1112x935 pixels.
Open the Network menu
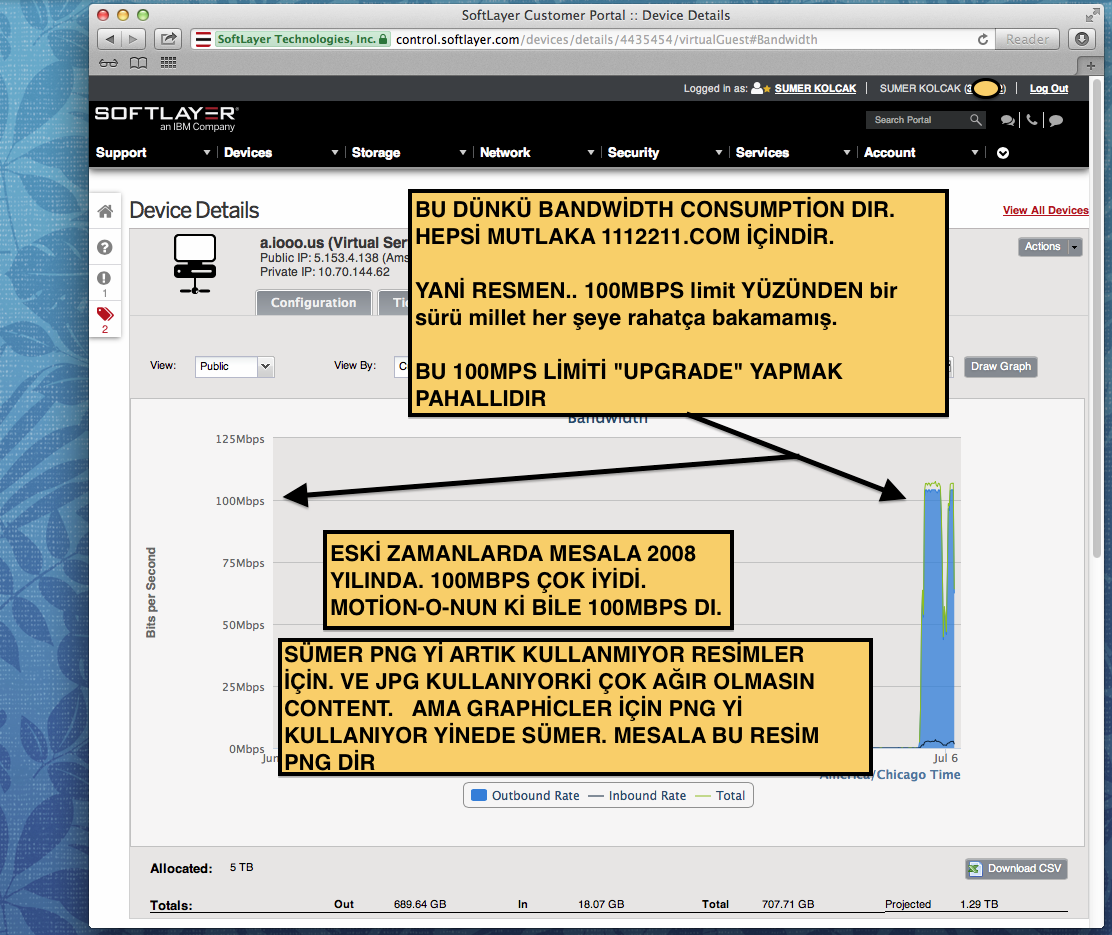coord(505,153)
